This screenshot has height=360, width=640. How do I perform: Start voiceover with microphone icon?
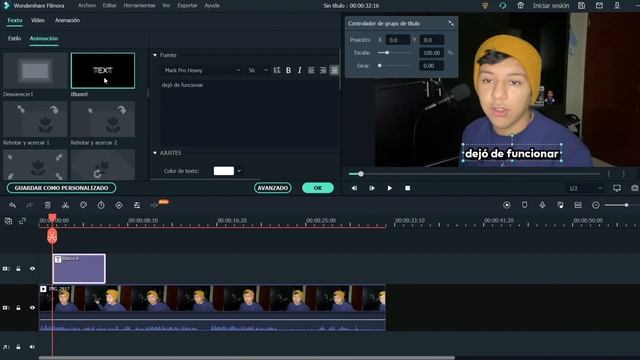(542, 205)
